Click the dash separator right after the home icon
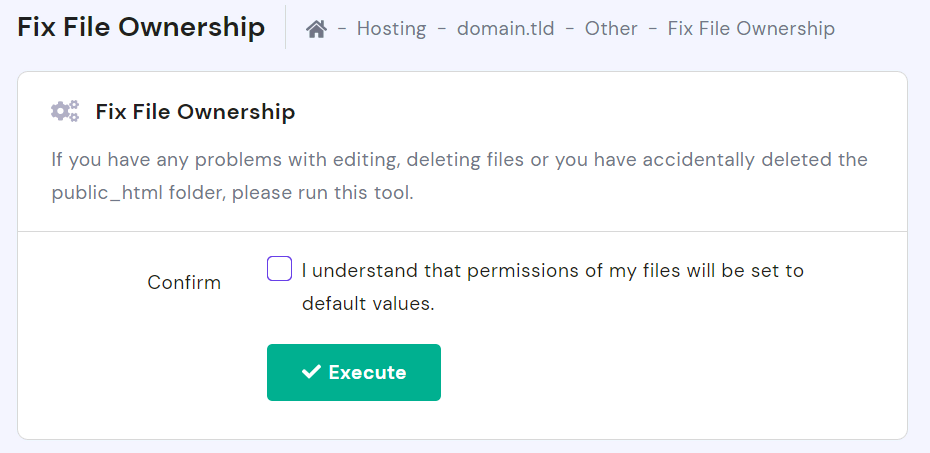The width and height of the screenshot is (930, 453). 342,28
